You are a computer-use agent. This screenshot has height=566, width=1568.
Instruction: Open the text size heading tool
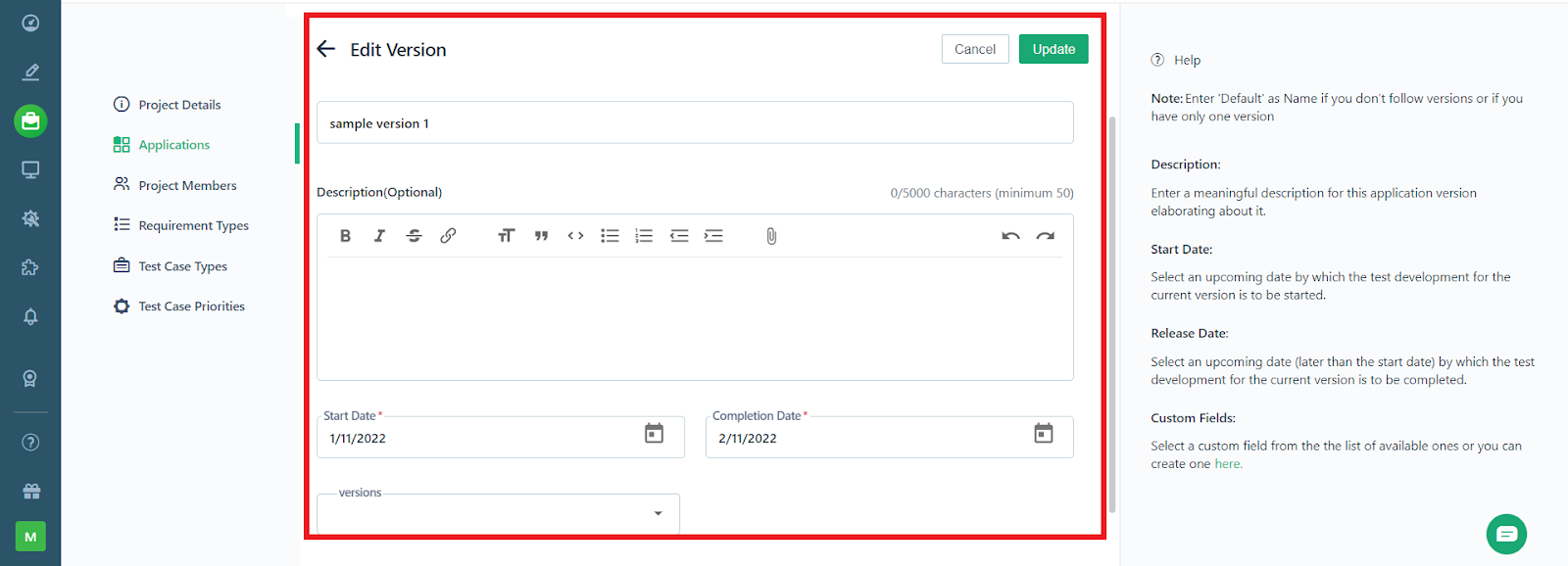(506, 236)
